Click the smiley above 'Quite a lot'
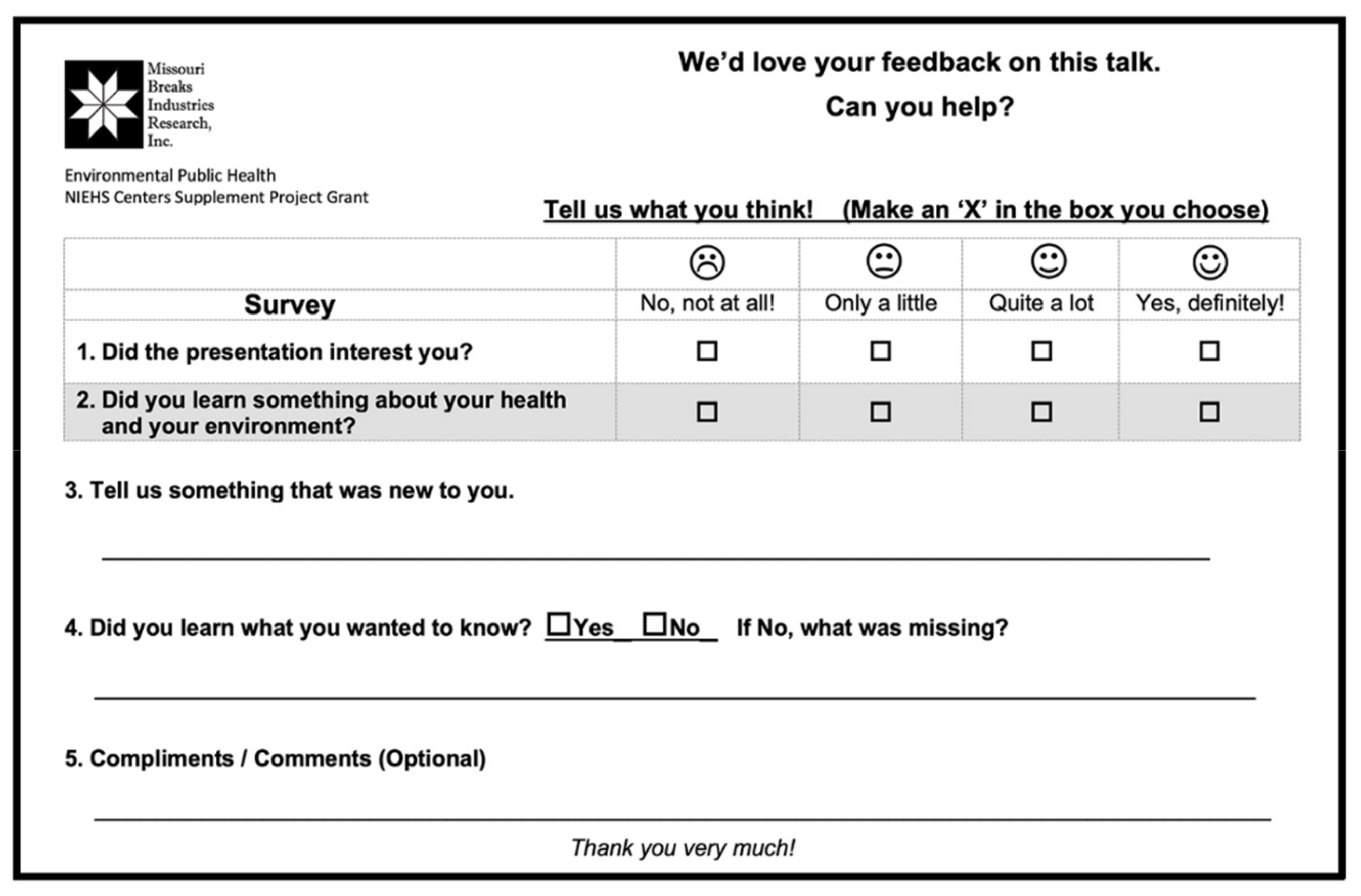The width and height of the screenshot is (1361, 896). pos(1048,261)
